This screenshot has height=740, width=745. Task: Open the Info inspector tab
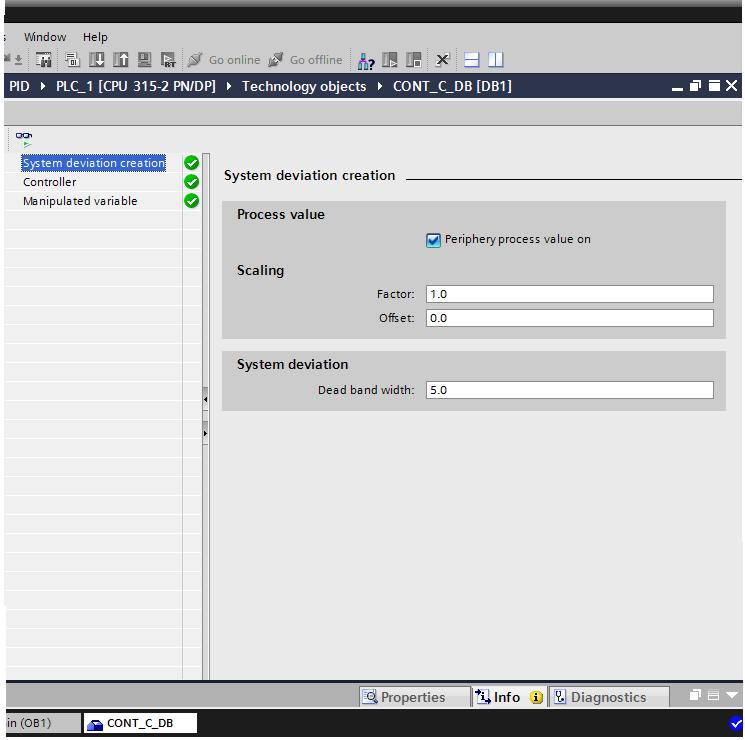click(x=509, y=697)
